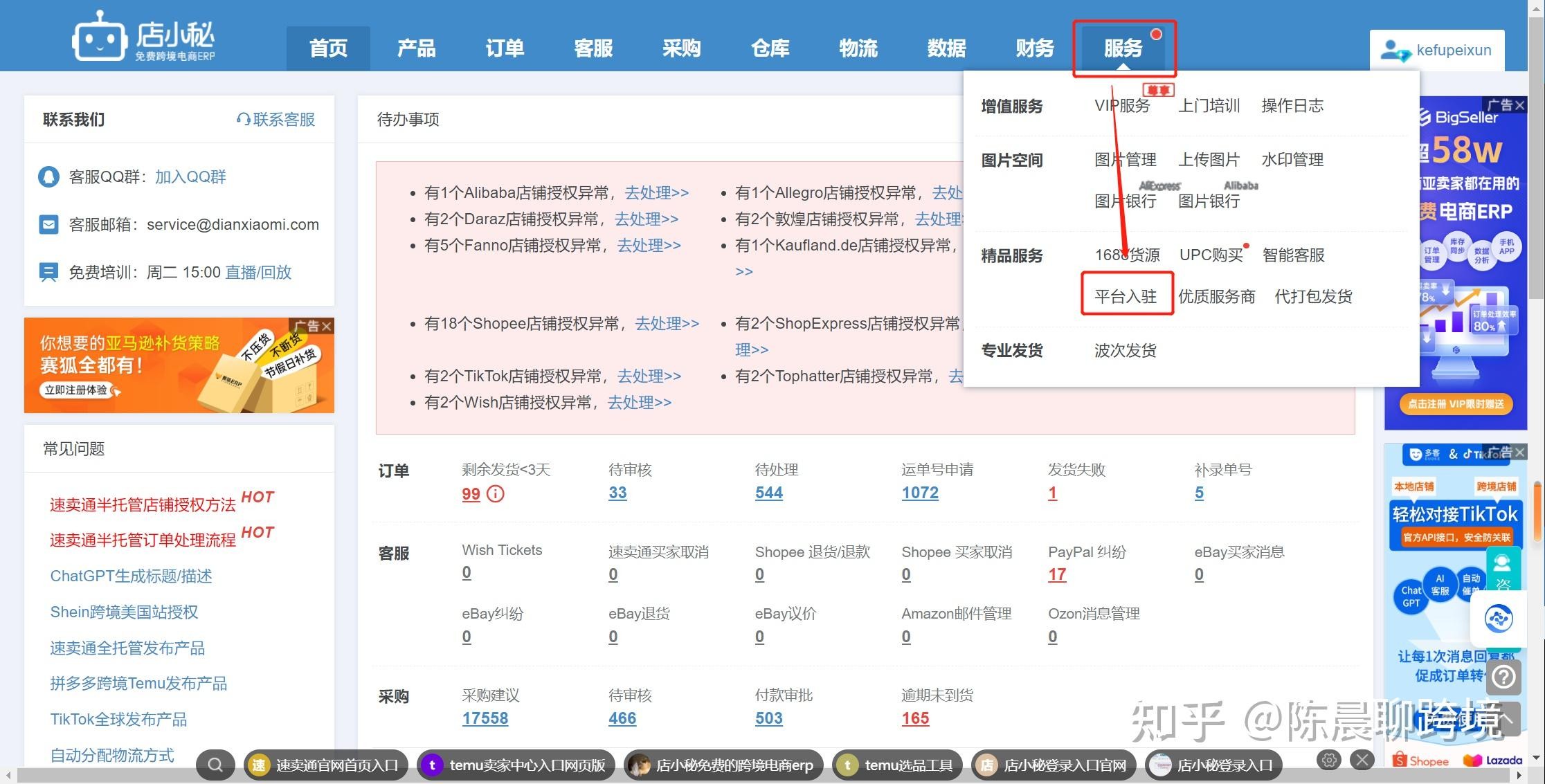Screen dimensions: 1545x784
Task: Open the 服务 navigation menu
Action: point(1123,48)
